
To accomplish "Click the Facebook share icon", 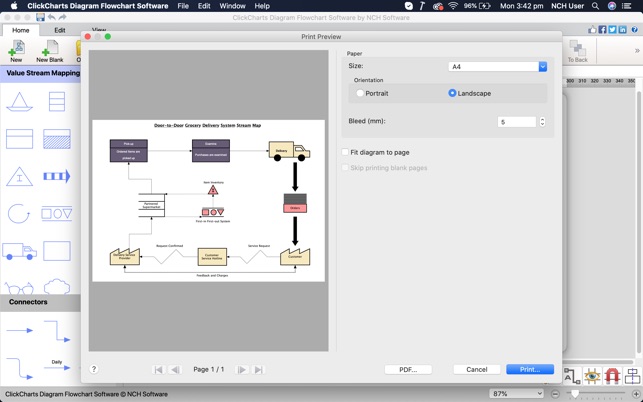I will (x=602, y=30).
